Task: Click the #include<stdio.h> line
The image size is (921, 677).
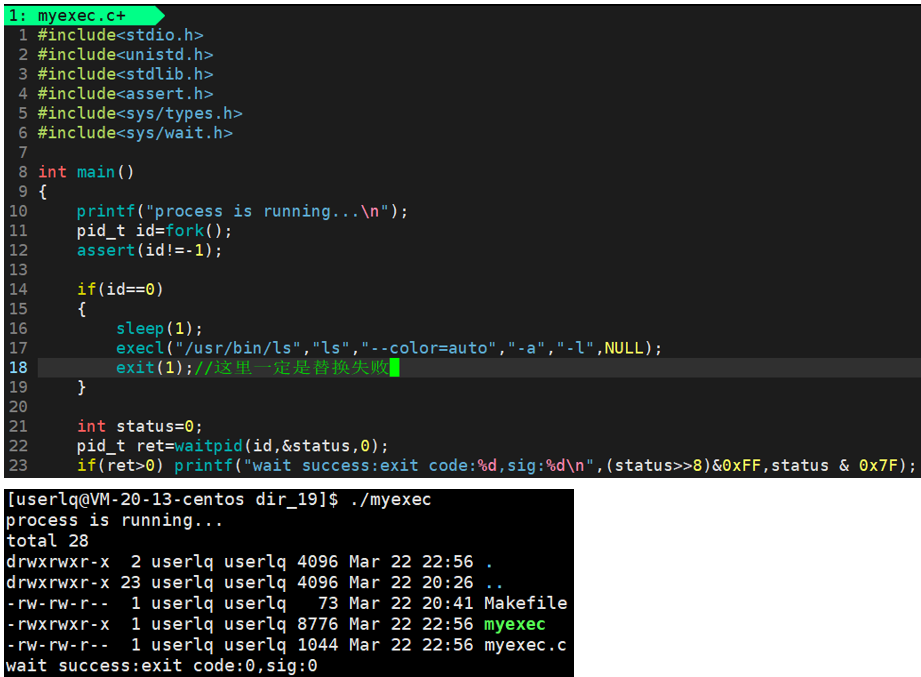Action: tap(120, 35)
